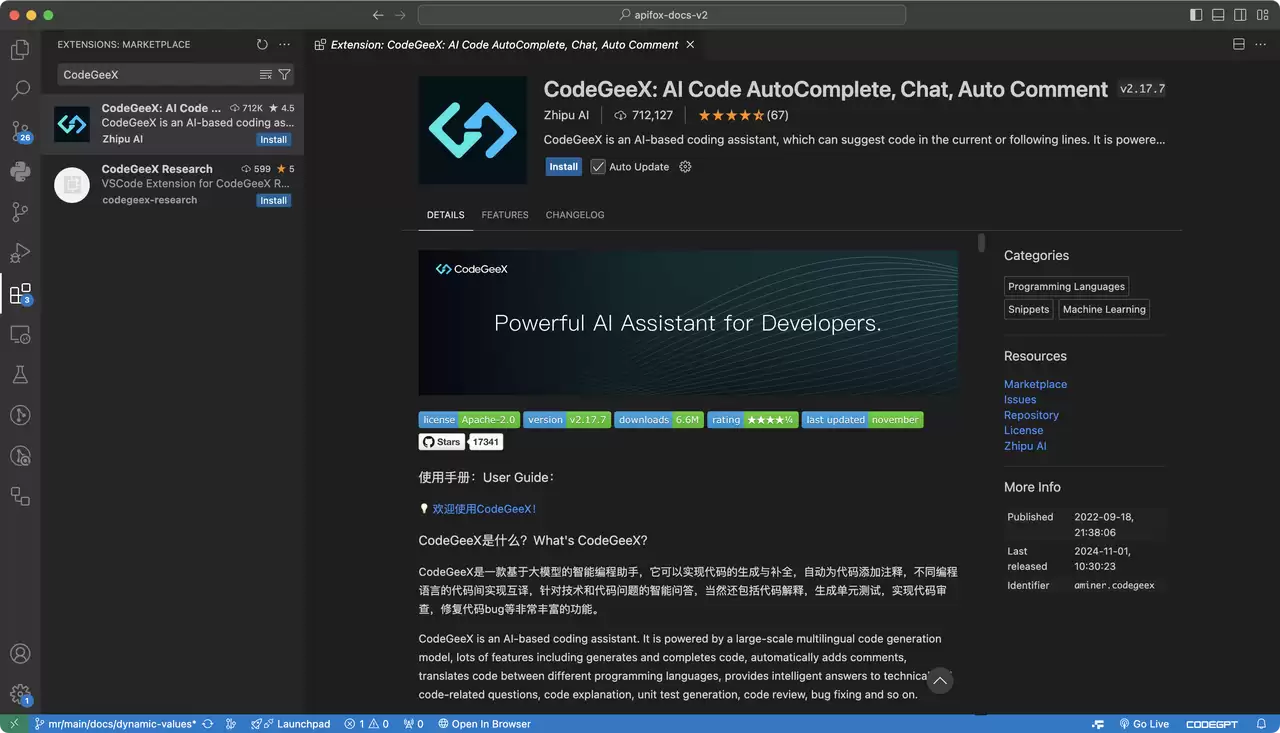Click the version v2.17.7 badge
Image resolution: width=1280 pixels, height=733 pixels.
click(566, 420)
